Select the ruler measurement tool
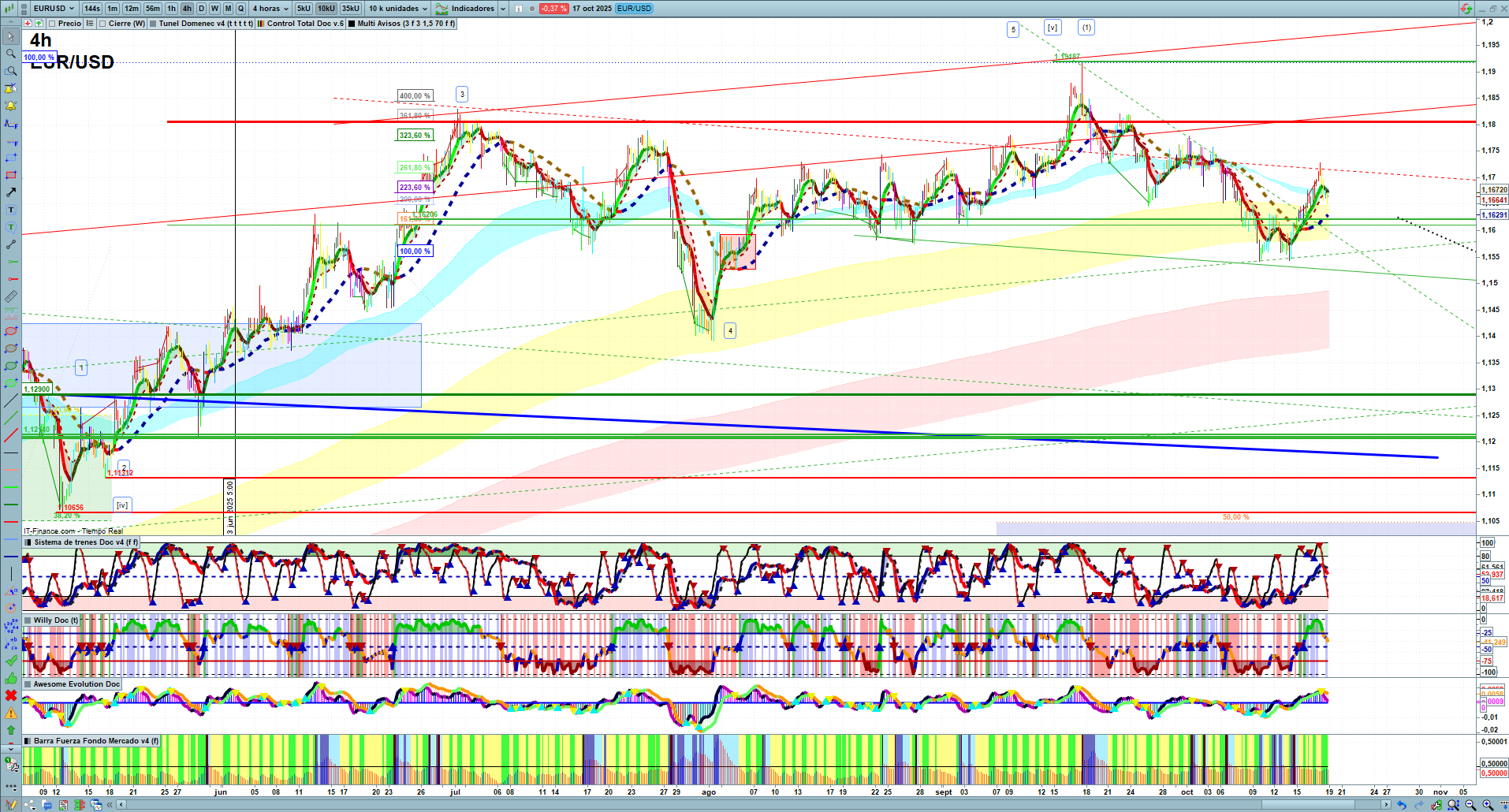The height and width of the screenshot is (812, 1509). tap(11, 296)
